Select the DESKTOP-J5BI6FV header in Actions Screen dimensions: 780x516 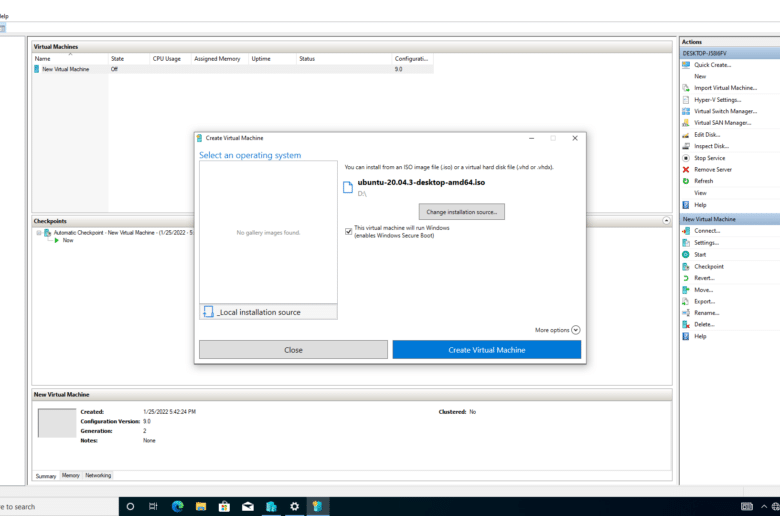coord(730,53)
